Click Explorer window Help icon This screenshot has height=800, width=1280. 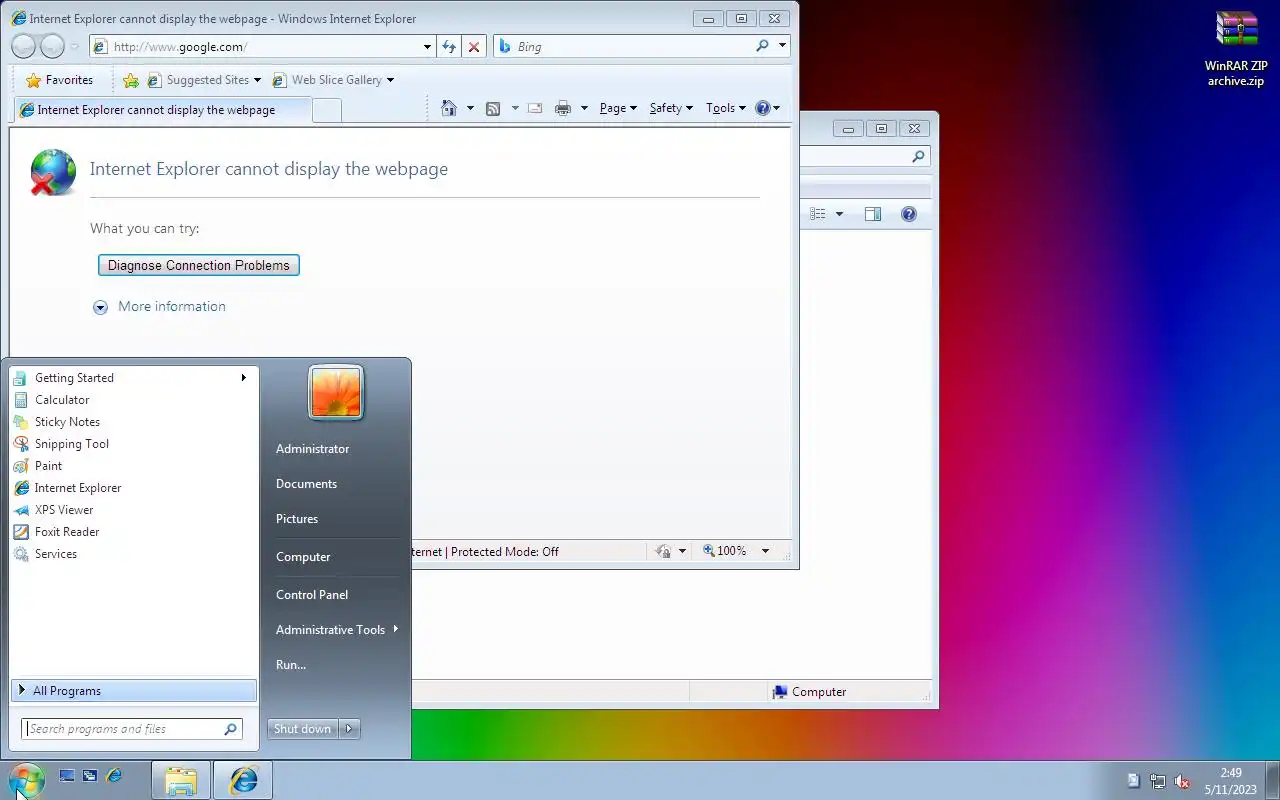point(909,214)
